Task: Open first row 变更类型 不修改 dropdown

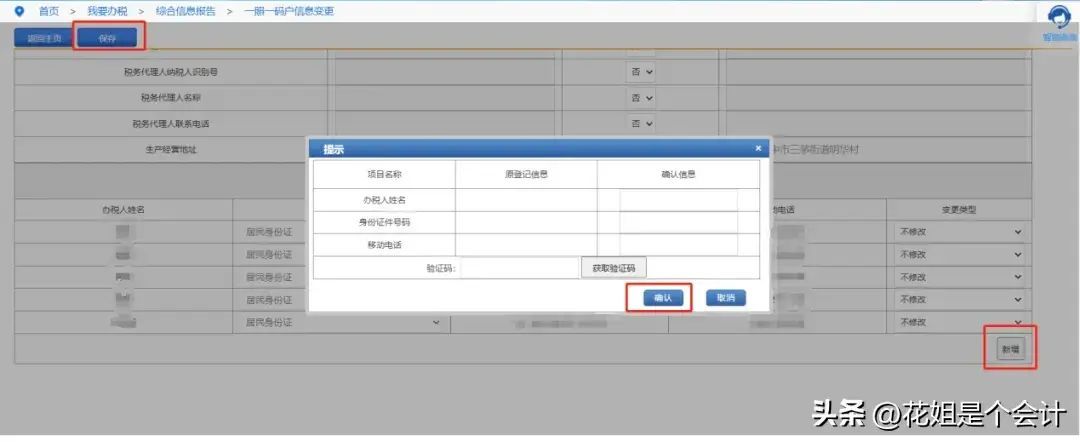Action: pos(959,231)
